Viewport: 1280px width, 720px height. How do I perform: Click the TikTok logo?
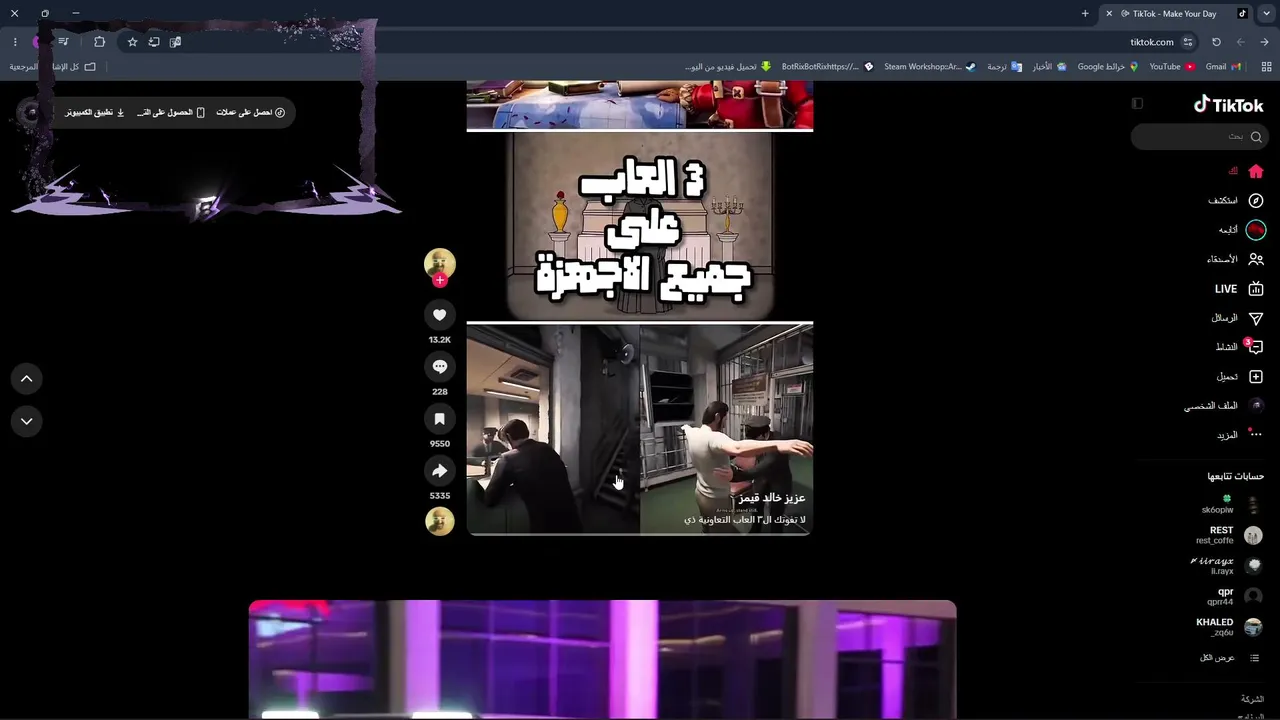pos(1228,105)
